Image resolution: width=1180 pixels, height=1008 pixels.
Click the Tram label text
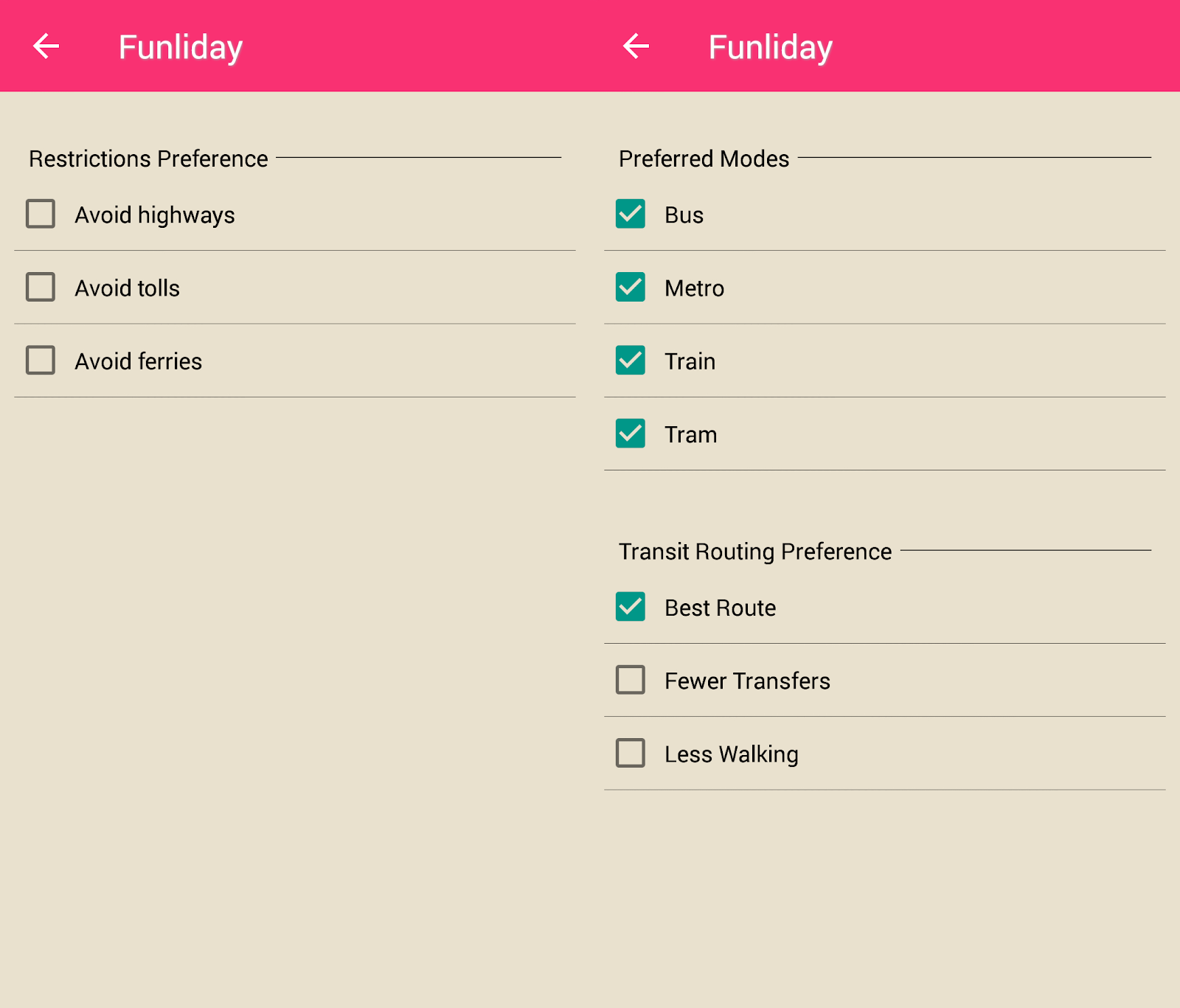(690, 435)
